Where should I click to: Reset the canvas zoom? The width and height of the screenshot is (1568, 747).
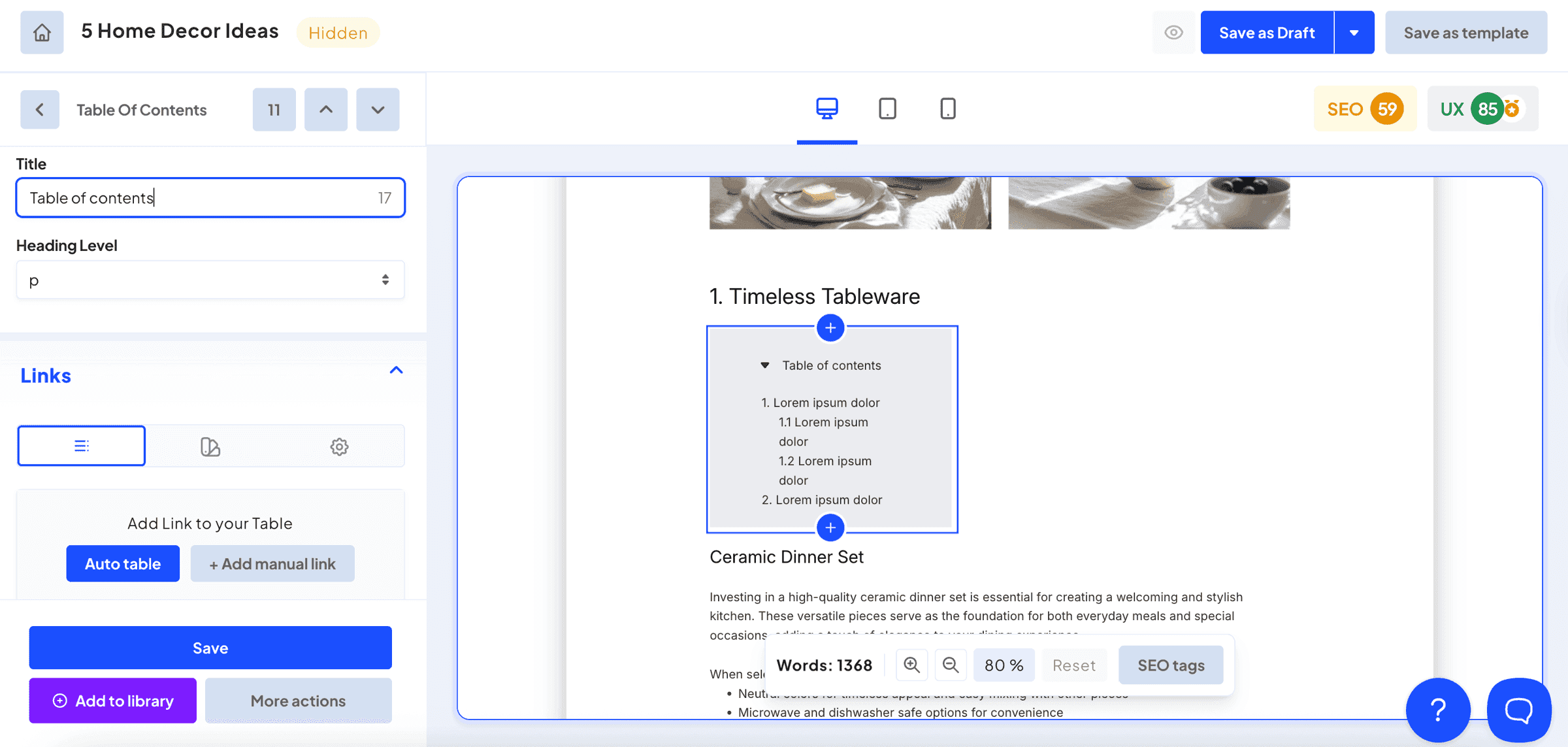click(1074, 665)
